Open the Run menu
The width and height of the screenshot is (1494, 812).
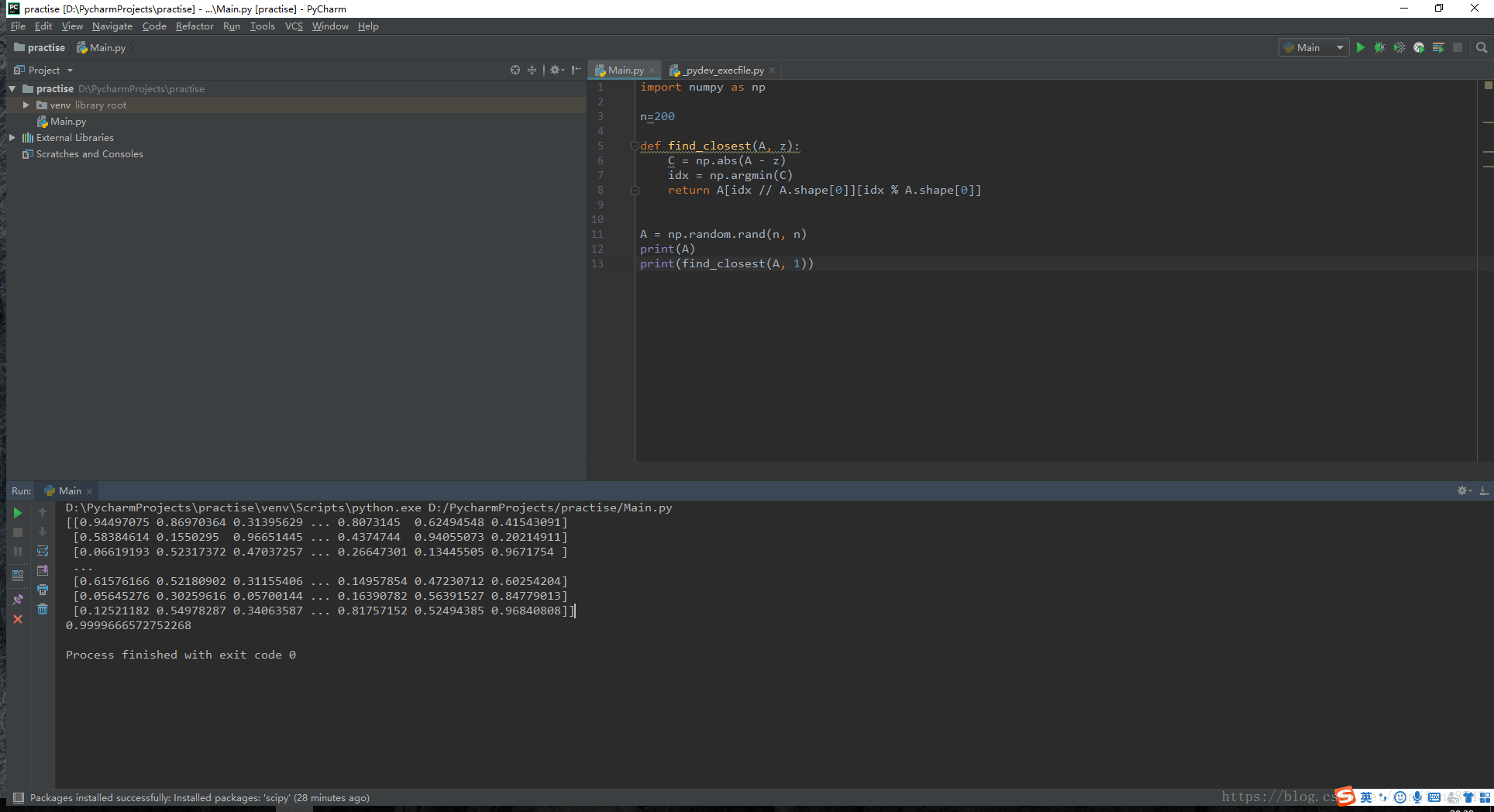coord(232,26)
